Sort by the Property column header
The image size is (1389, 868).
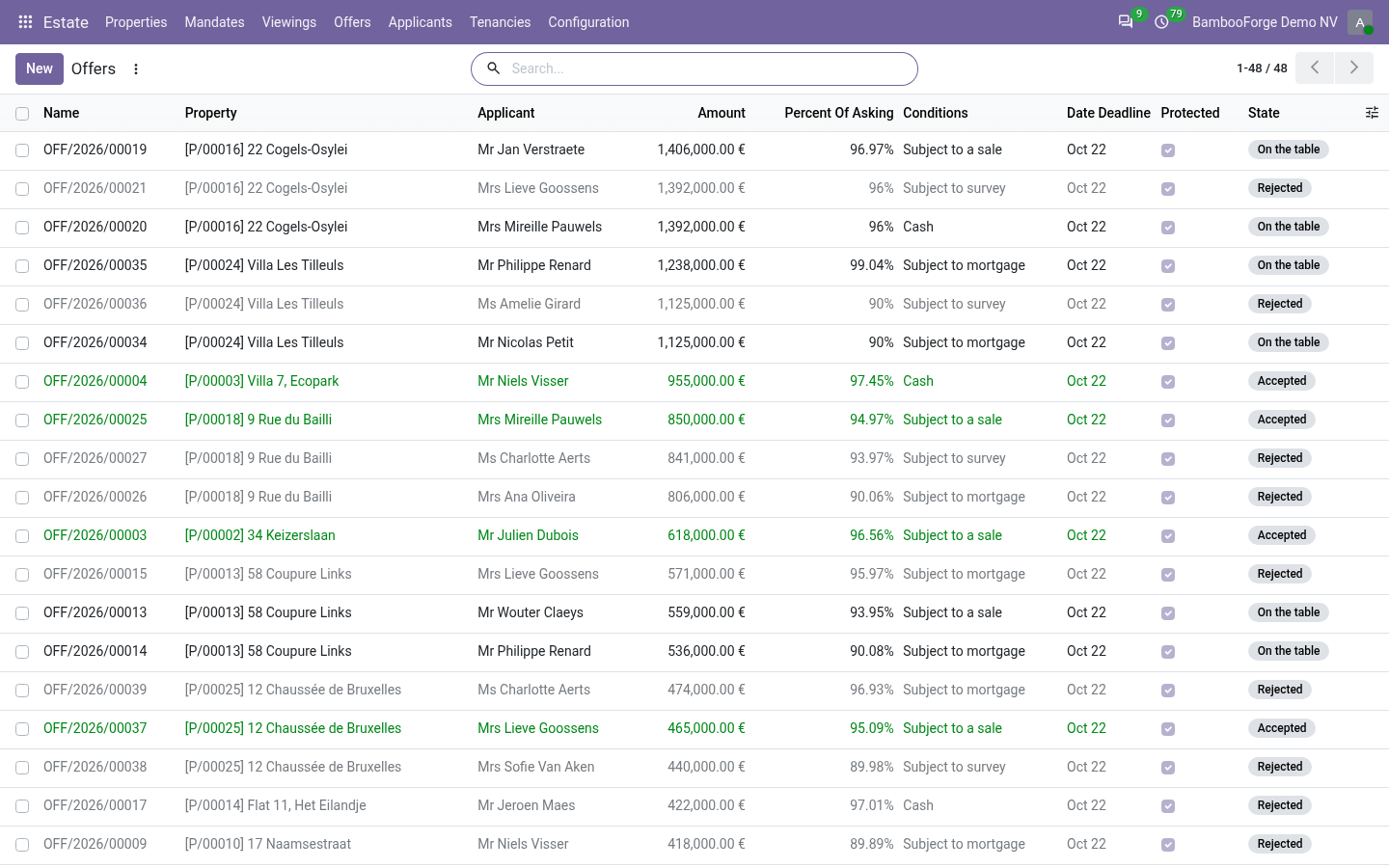click(211, 113)
